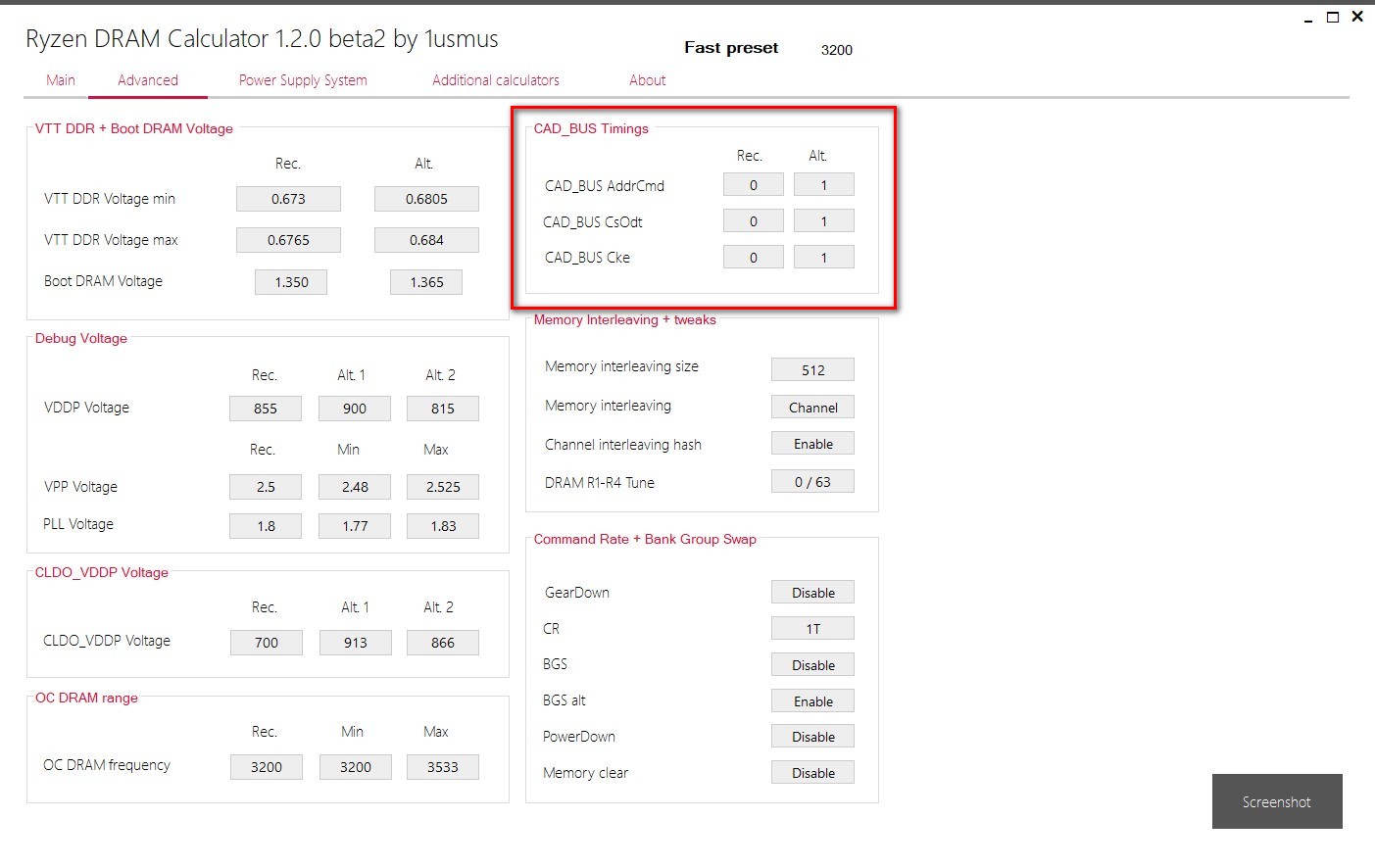Click VDDP Voltage Alt. 1 value 900
Screen dimensions: 1375x868
pos(355,409)
